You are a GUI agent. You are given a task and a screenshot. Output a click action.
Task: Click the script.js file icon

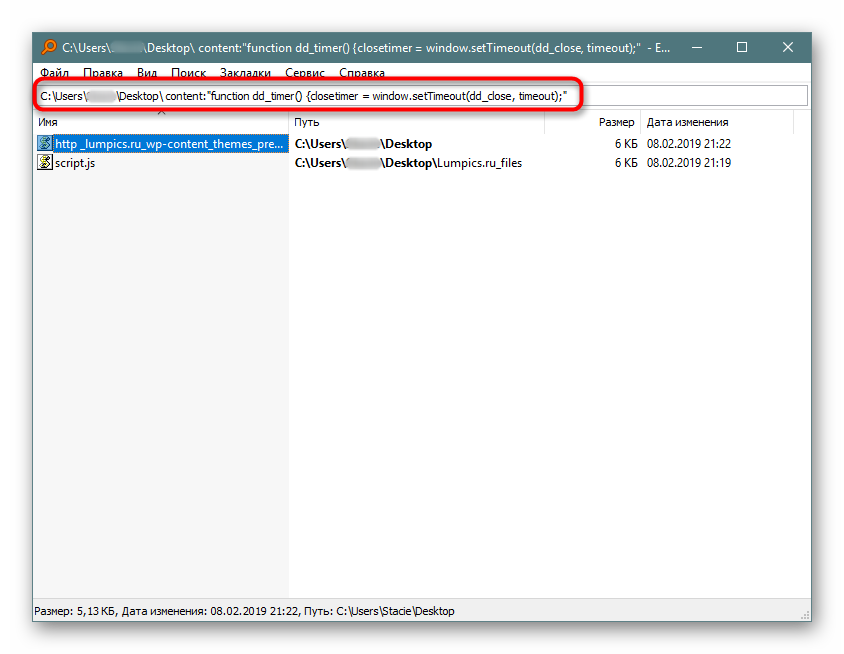tap(45, 162)
